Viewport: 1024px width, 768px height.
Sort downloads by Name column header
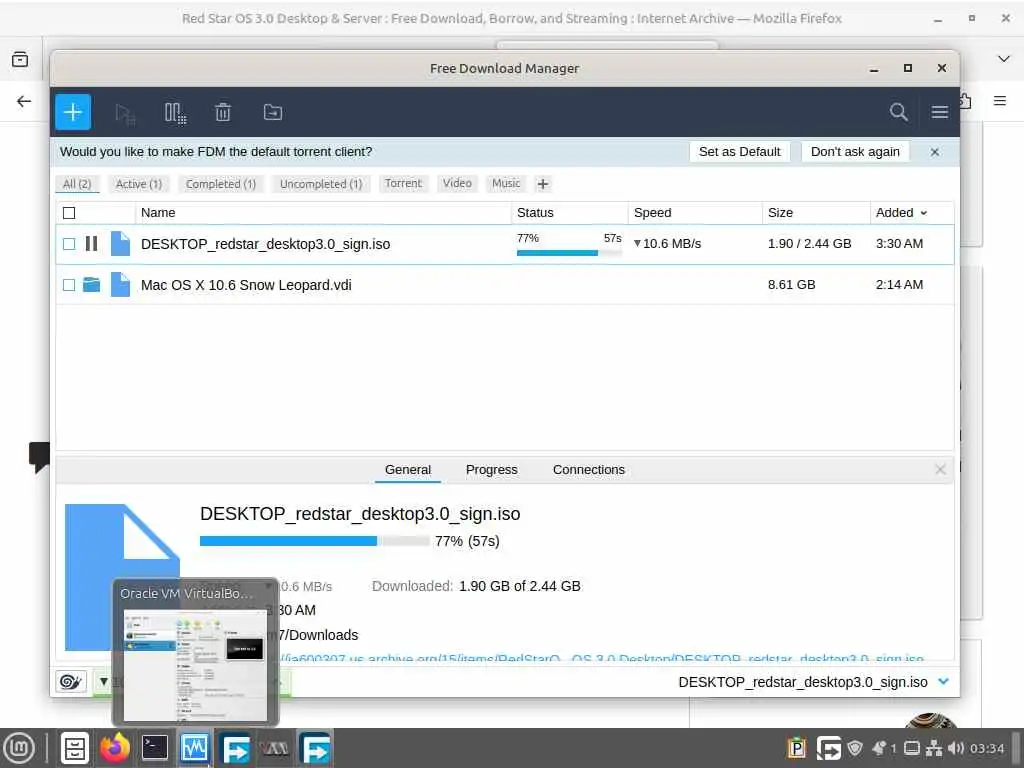[323, 213]
